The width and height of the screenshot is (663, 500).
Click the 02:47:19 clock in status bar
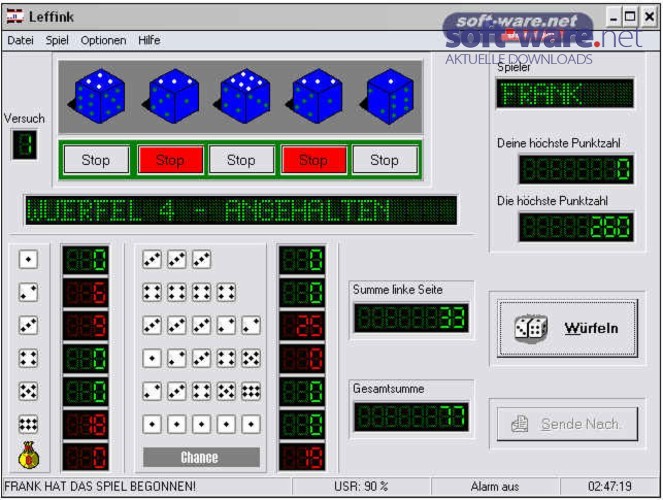[x=610, y=486]
